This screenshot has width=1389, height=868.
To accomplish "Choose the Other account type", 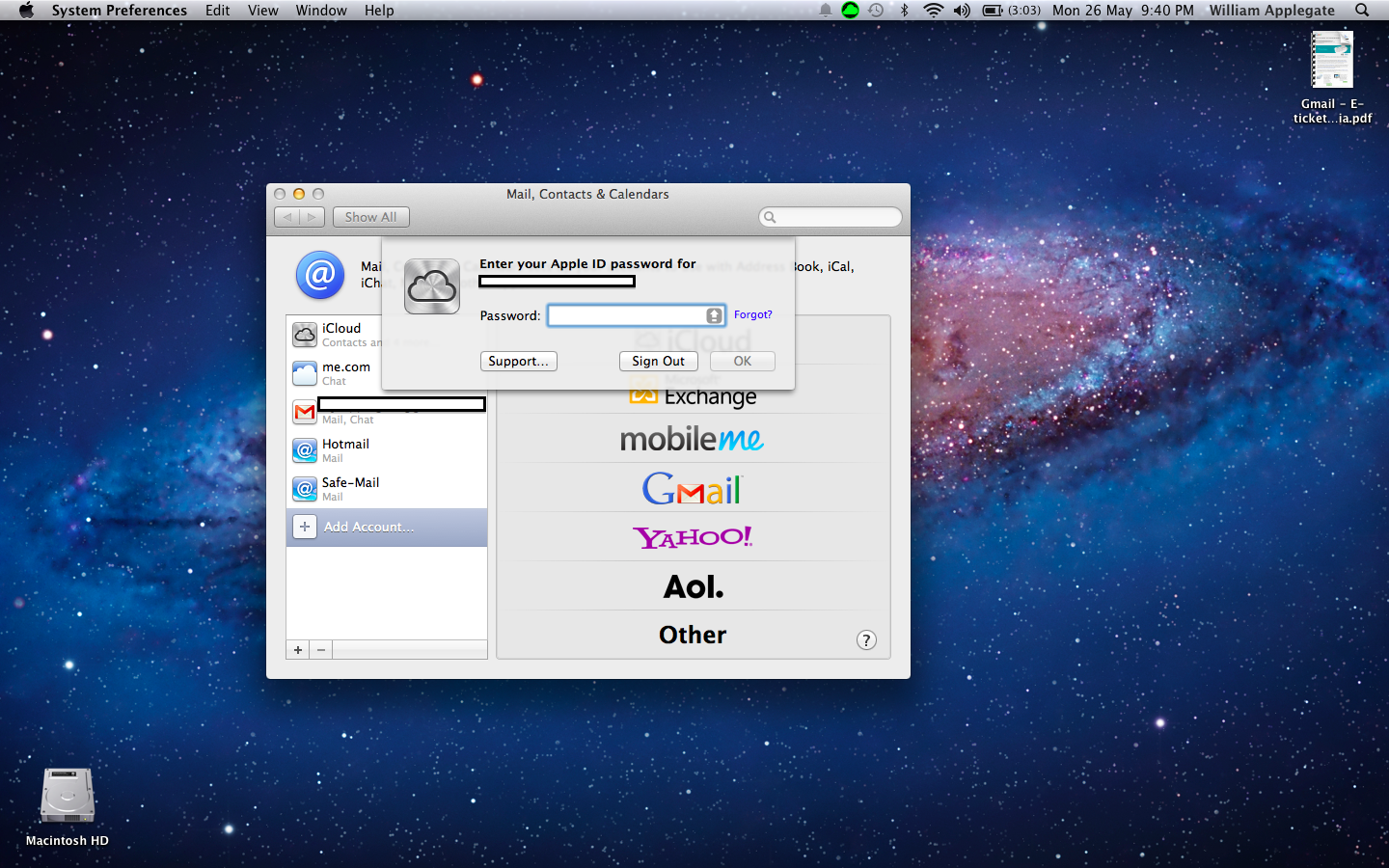I will pos(693,635).
